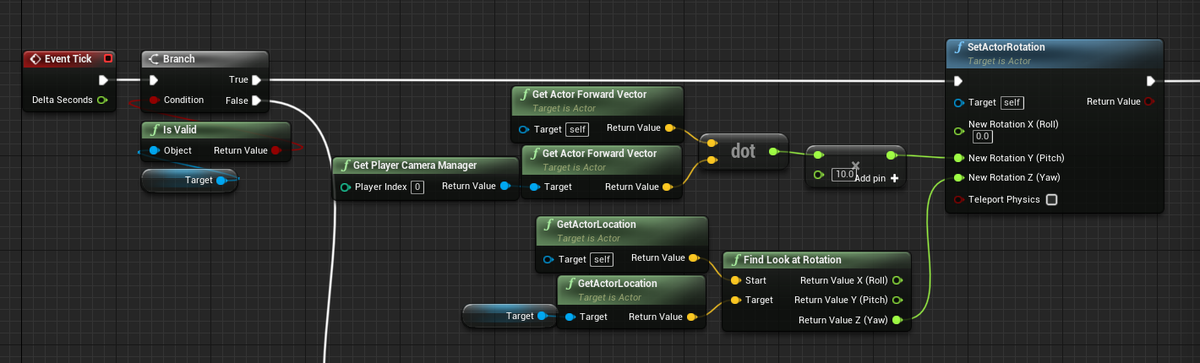Click the Delta Seconds output pin
The image size is (1200, 363).
(x=102, y=100)
